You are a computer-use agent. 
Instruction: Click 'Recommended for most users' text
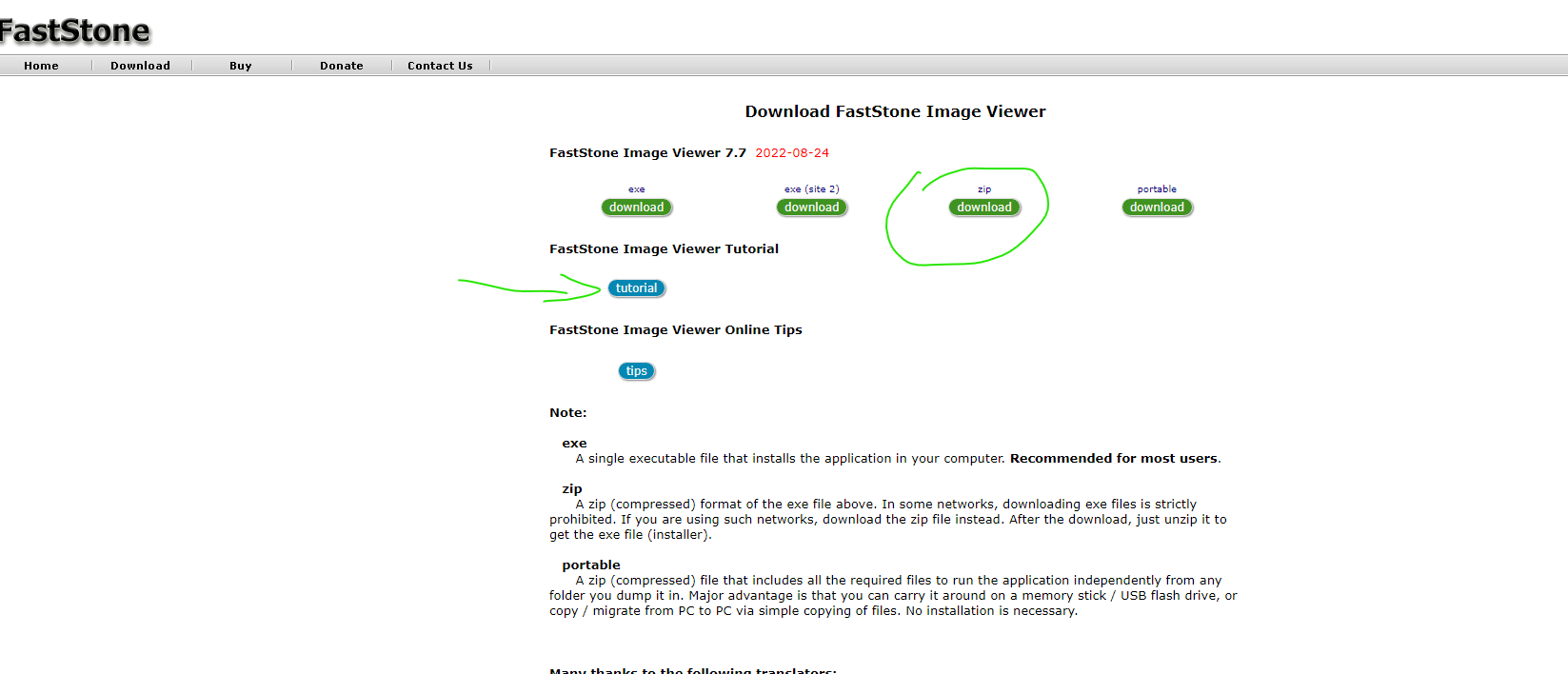pos(1114,458)
